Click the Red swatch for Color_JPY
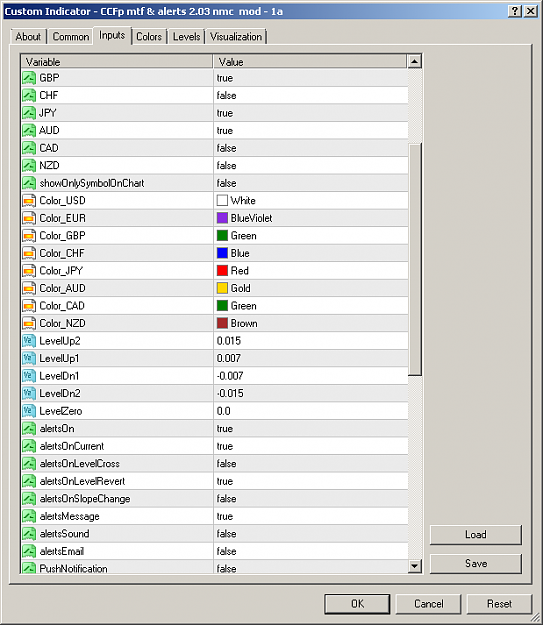 pyautogui.click(x=222, y=271)
